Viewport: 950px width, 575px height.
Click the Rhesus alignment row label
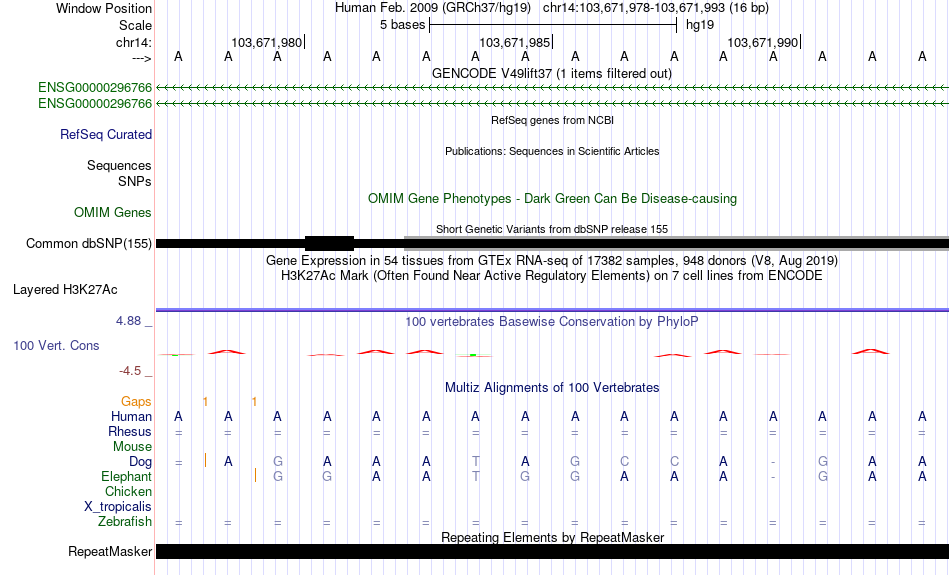130,431
